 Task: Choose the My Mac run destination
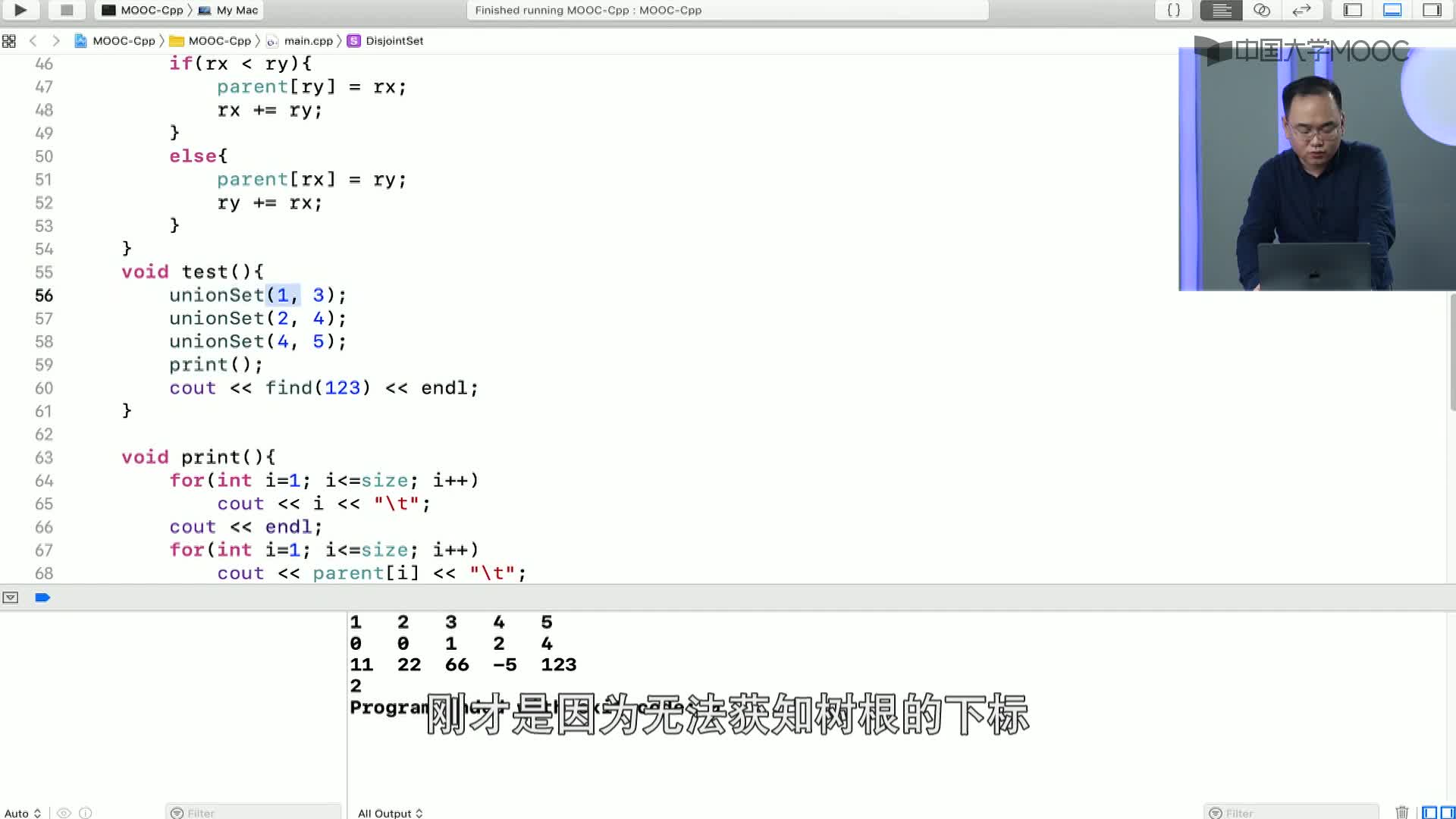(228, 10)
